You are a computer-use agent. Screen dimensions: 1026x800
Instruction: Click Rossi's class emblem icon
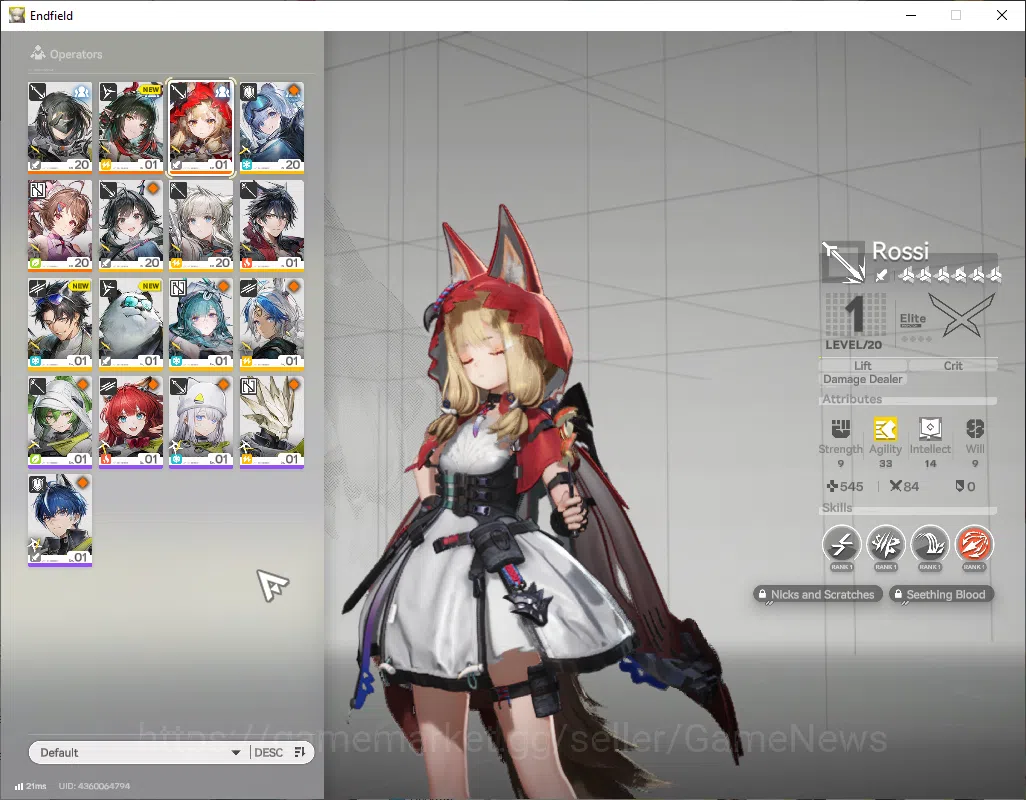(843, 262)
